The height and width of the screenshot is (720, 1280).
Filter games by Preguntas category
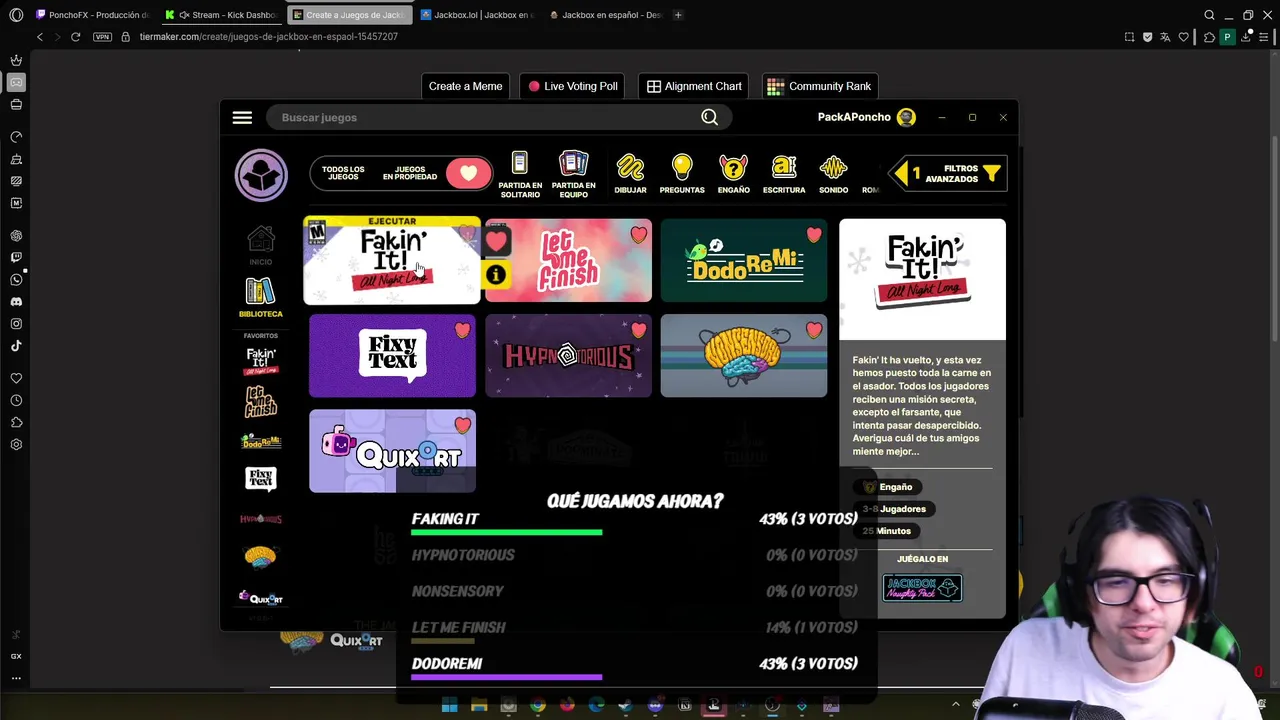682,175
